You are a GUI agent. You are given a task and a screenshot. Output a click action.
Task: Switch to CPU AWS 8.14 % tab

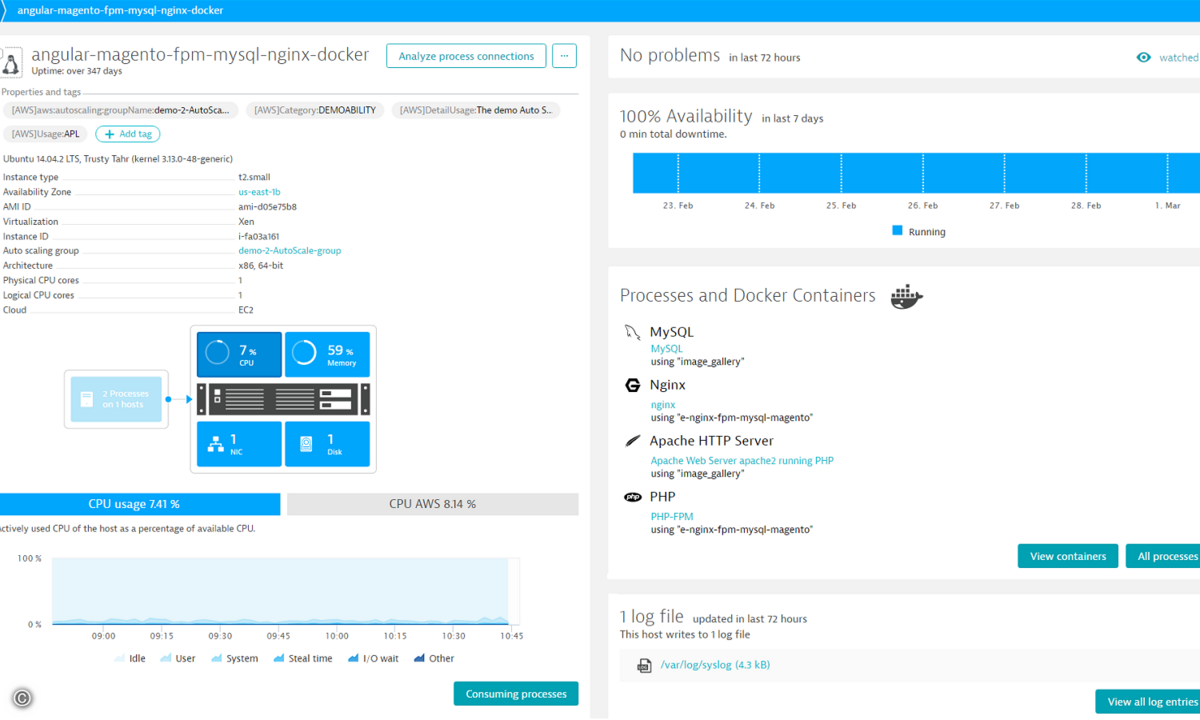pyautogui.click(x=432, y=504)
